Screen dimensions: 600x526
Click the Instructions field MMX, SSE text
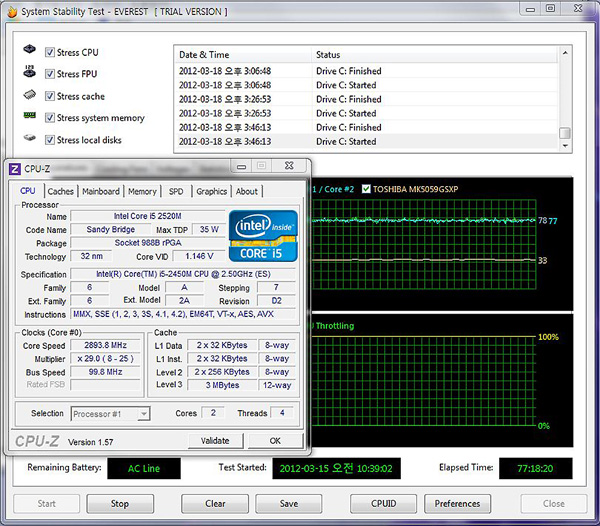[183, 314]
